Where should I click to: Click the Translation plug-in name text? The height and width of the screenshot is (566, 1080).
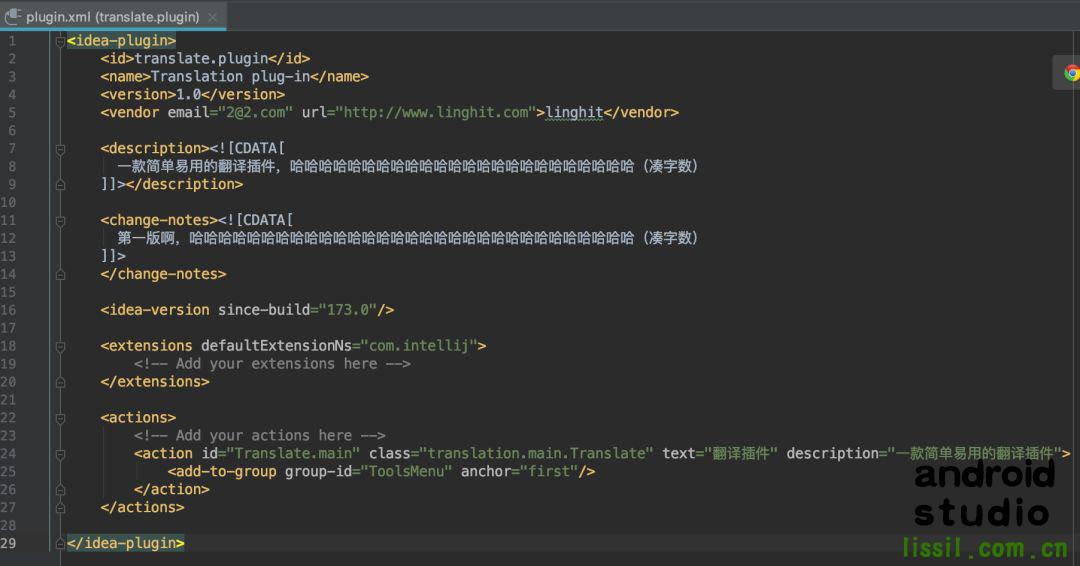coord(230,76)
